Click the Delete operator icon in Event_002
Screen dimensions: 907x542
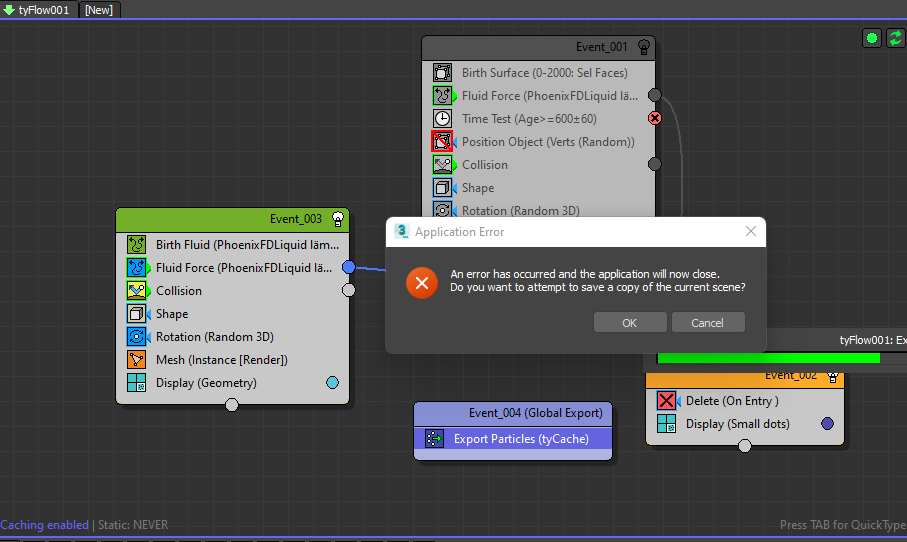[666, 400]
